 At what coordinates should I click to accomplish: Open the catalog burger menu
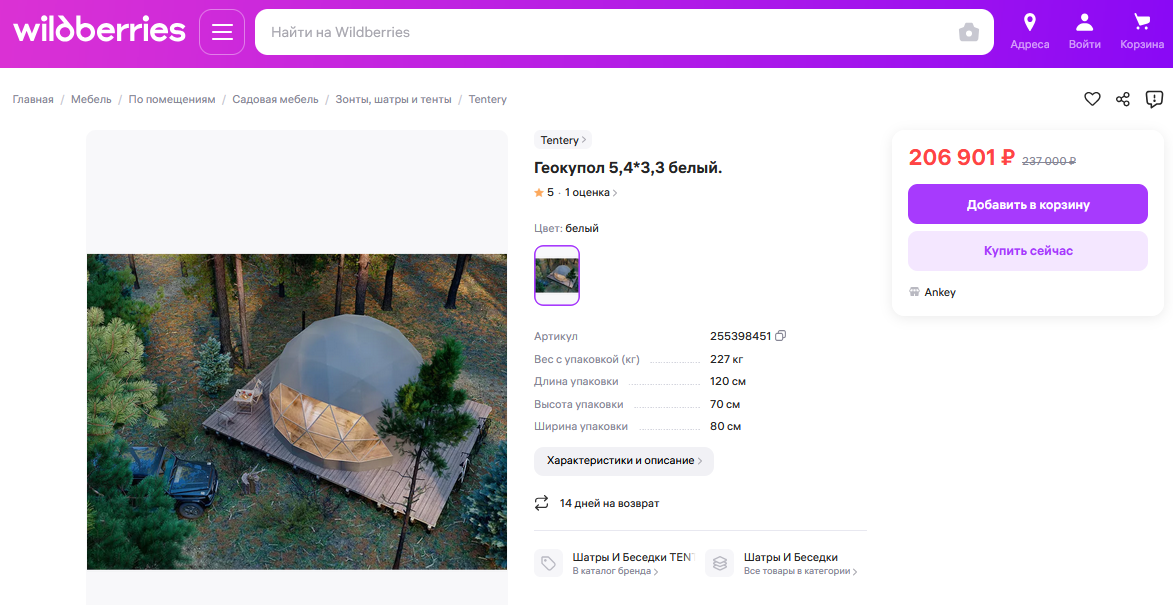(x=221, y=31)
